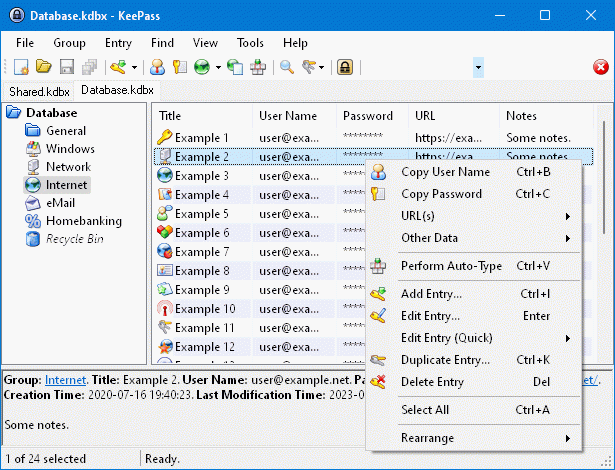The image size is (615, 470).
Task: Open the View menu
Action: (205, 43)
